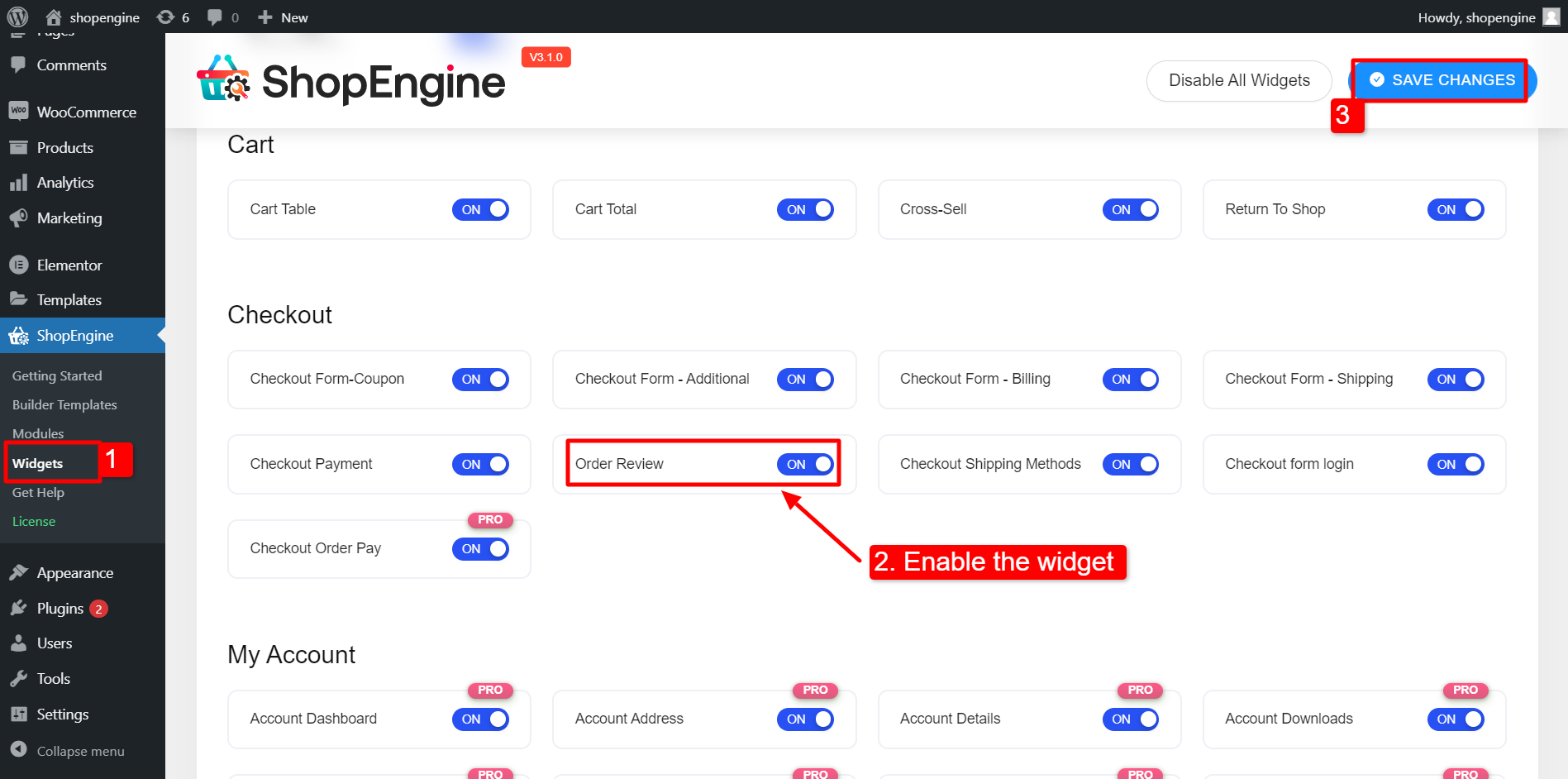The image size is (1568, 779).
Task: Click the Collapse menu link
Action: (80, 751)
